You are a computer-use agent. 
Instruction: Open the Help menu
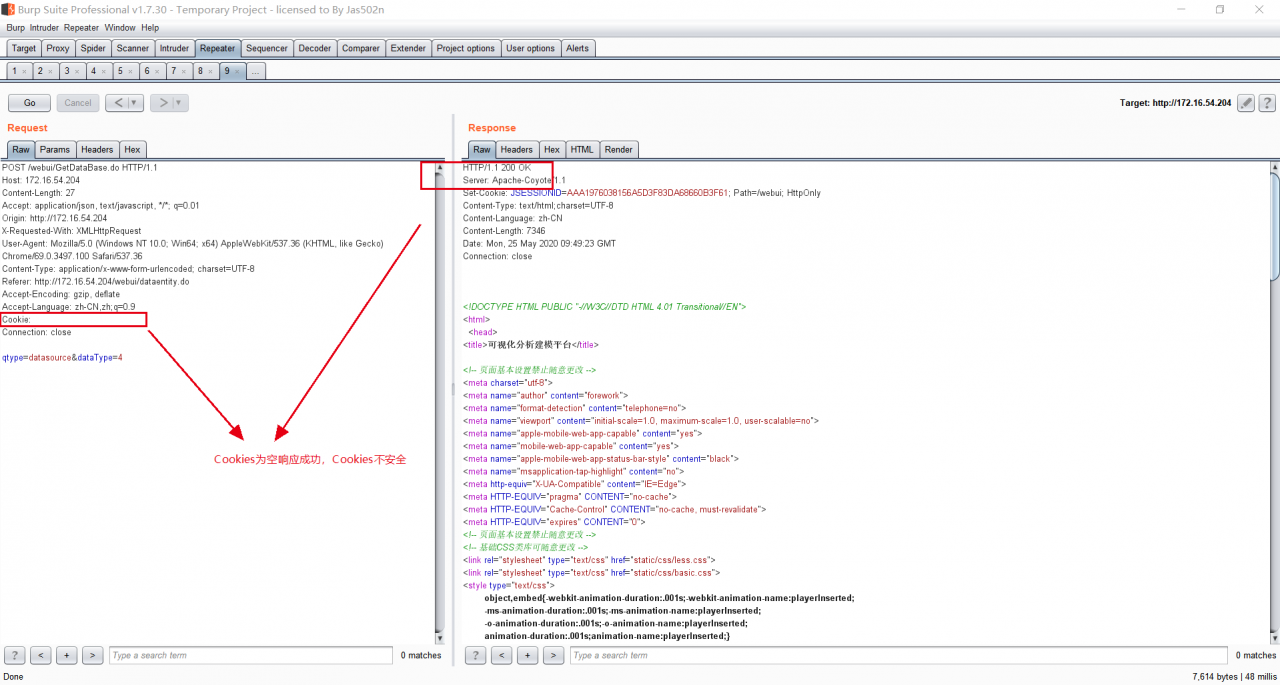click(x=150, y=28)
